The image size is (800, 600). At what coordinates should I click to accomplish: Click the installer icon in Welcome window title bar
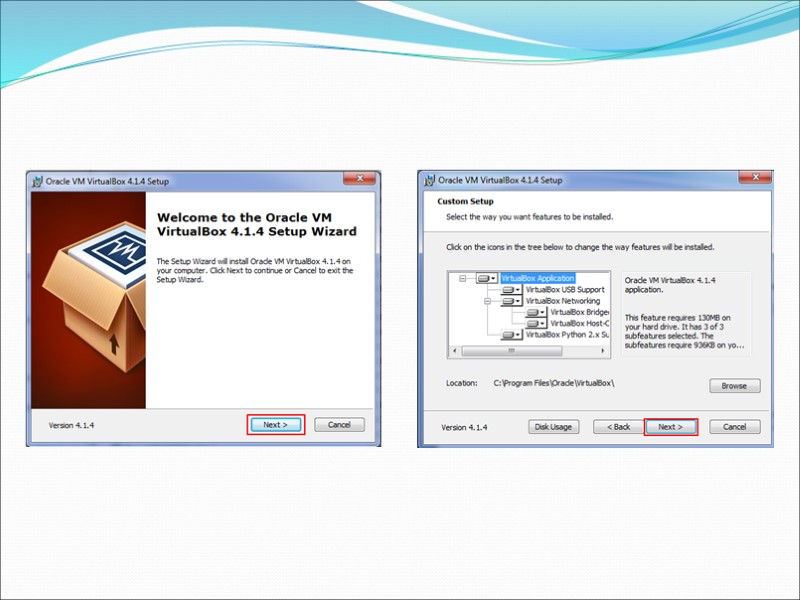37,181
